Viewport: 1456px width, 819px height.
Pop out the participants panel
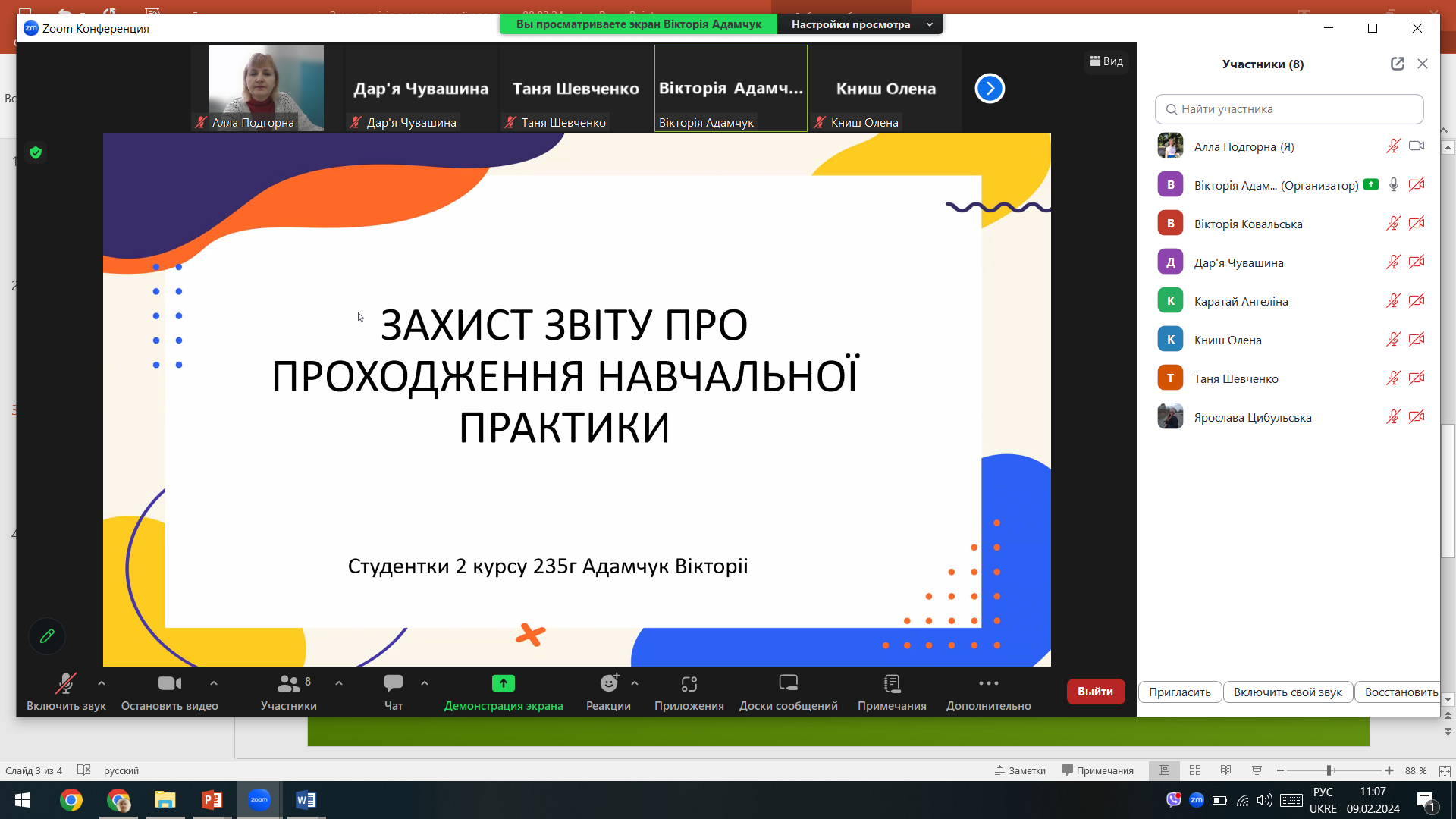[1397, 64]
